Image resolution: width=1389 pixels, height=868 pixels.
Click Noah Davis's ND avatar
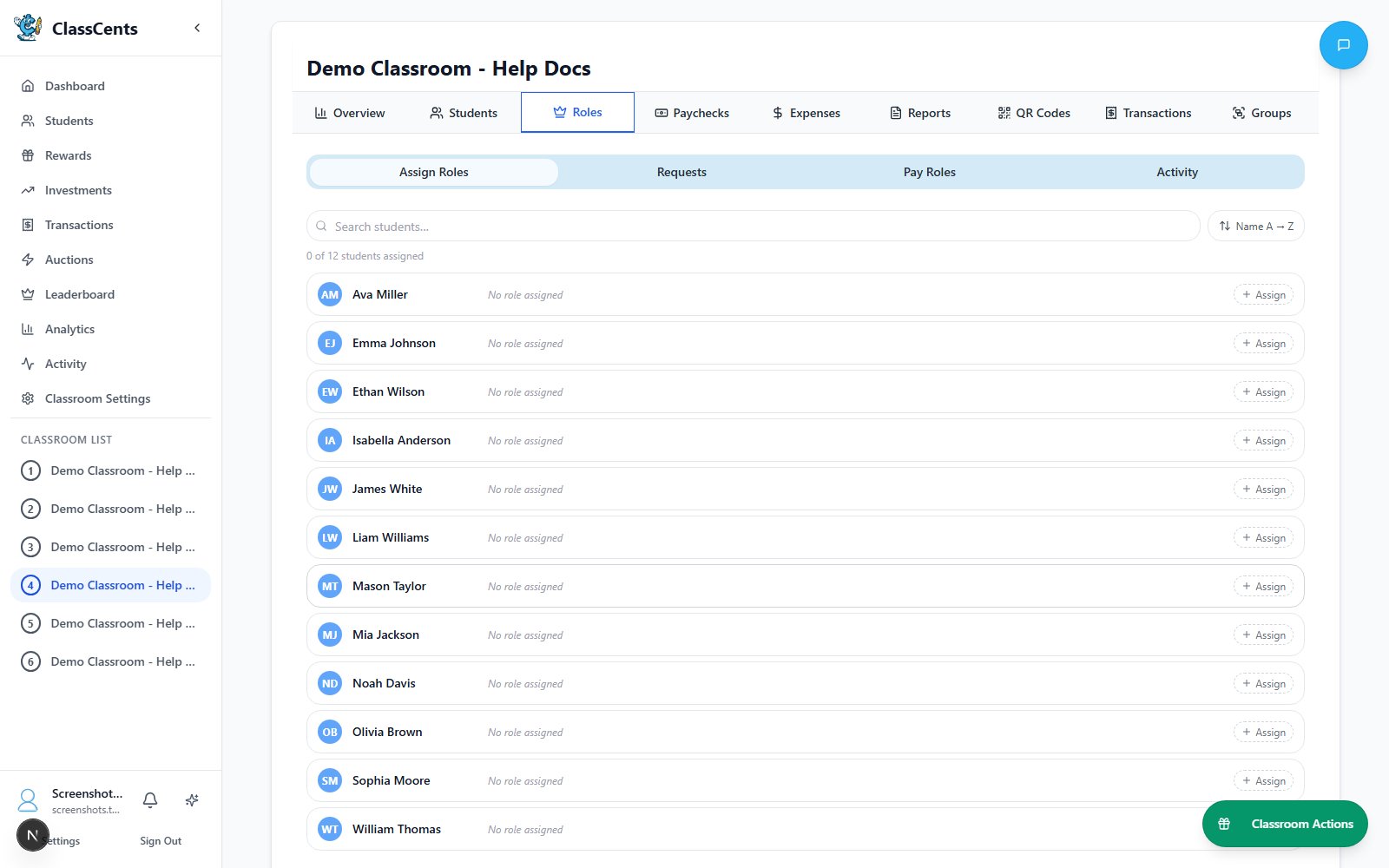[x=330, y=684]
